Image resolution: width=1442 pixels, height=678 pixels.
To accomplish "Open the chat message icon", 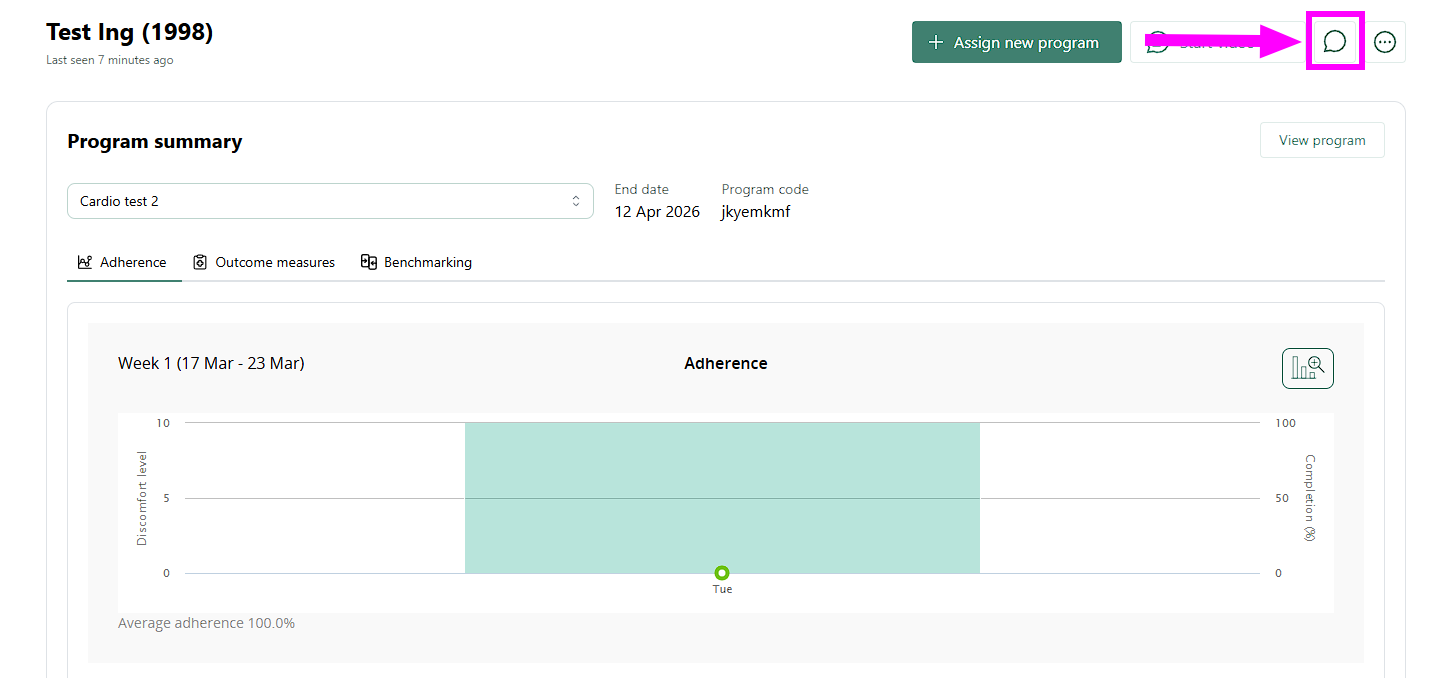I will click(1334, 42).
